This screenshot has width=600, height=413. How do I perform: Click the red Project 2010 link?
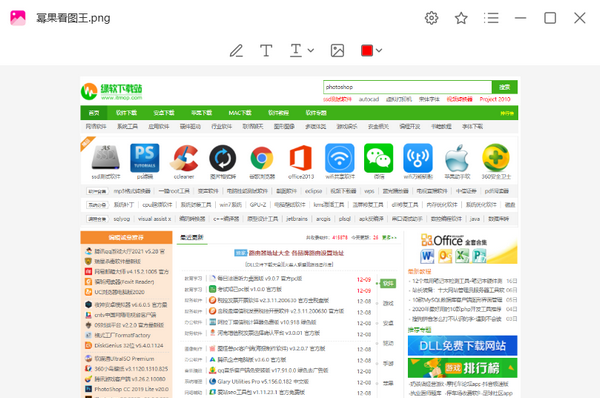pyautogui.click(x=495, y=99)
